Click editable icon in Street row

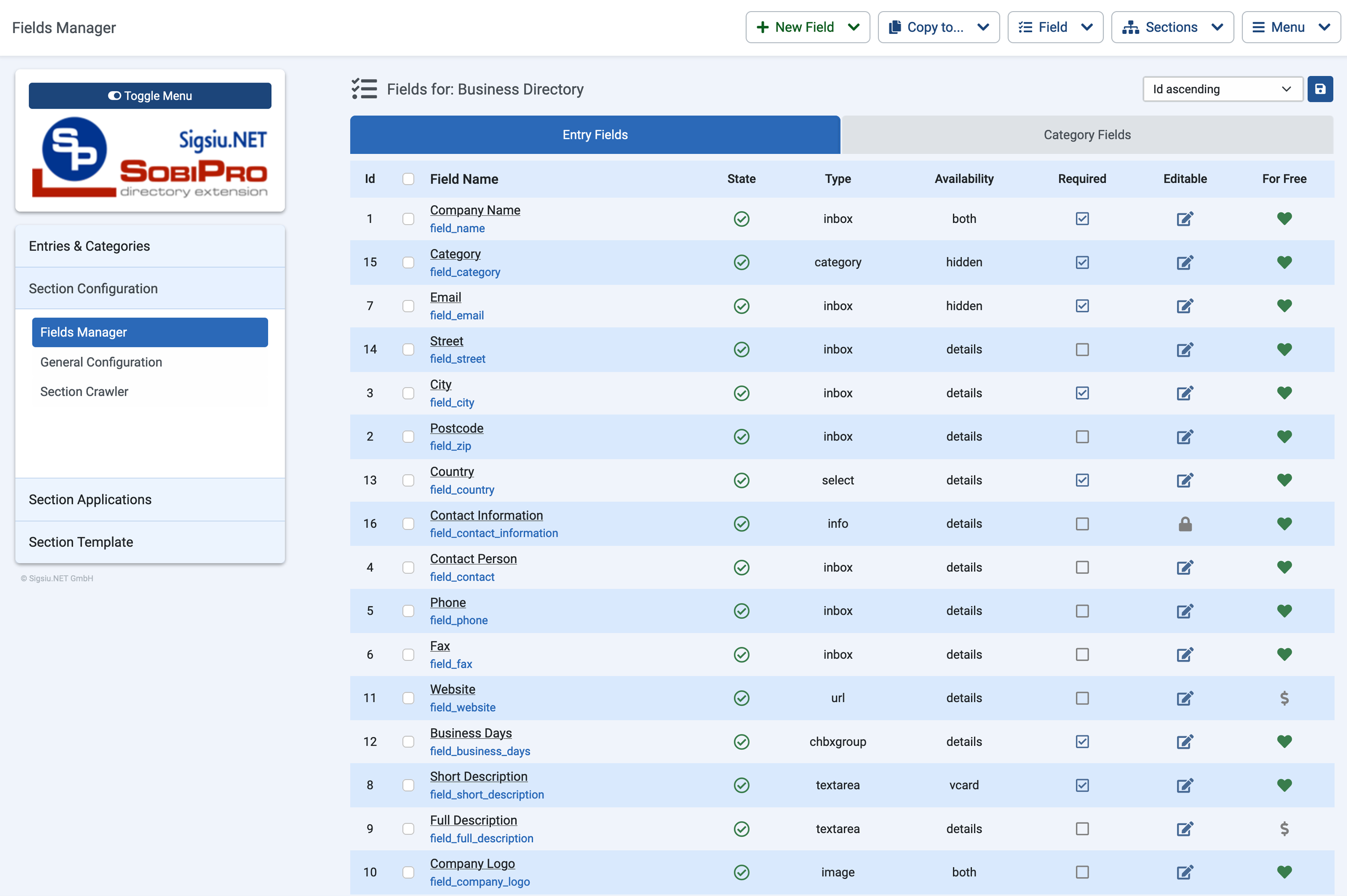coord(1184,349)
